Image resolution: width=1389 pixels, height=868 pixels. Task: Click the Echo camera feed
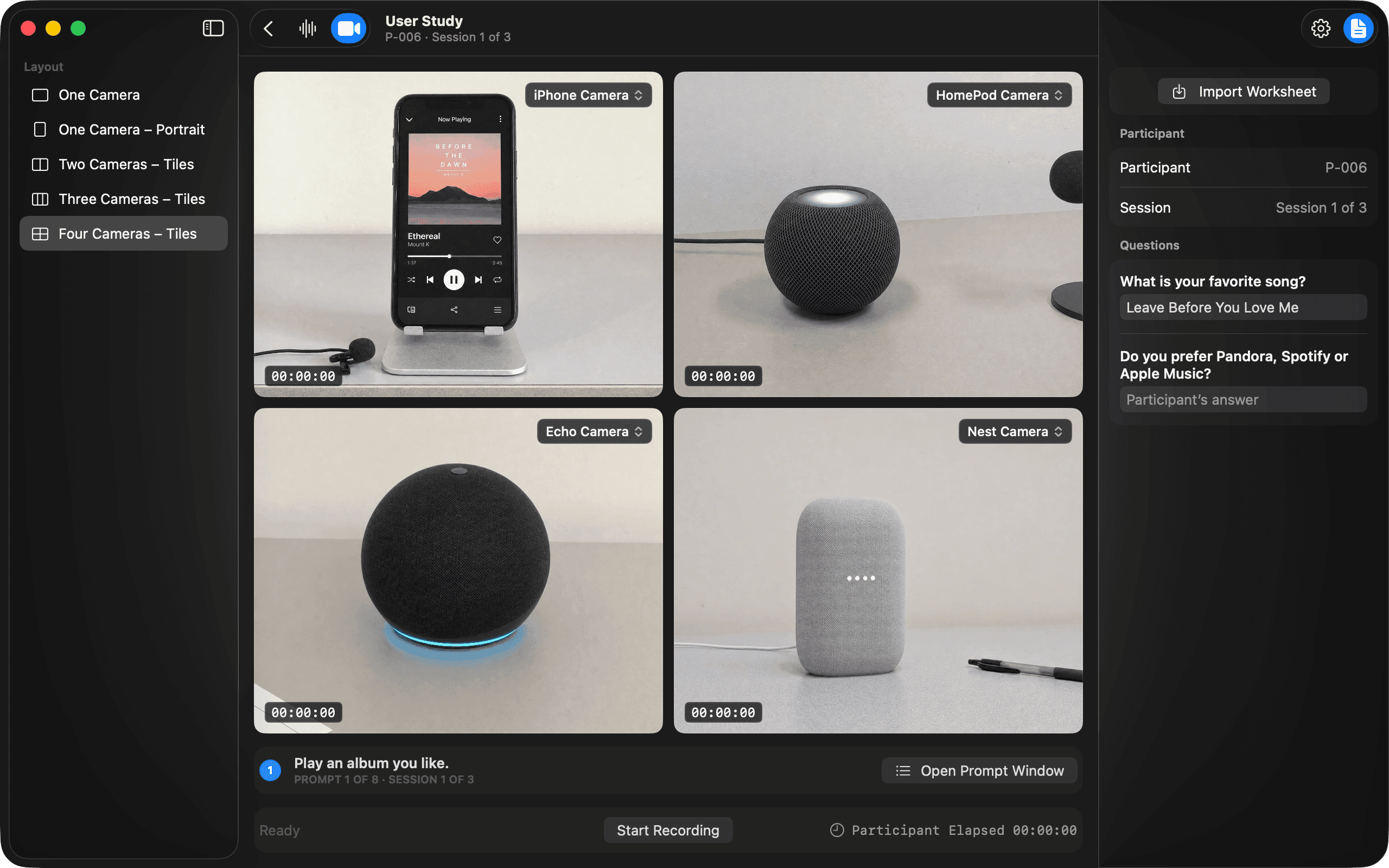point(458,571)
